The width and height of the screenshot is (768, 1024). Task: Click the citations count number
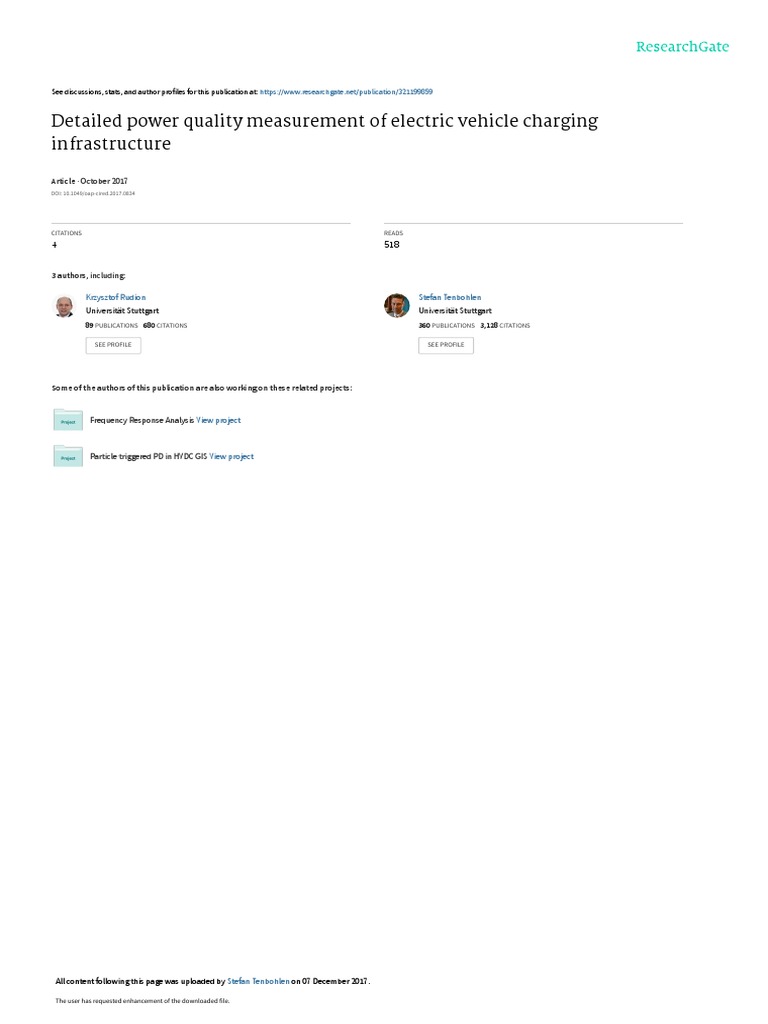(54, 245)
